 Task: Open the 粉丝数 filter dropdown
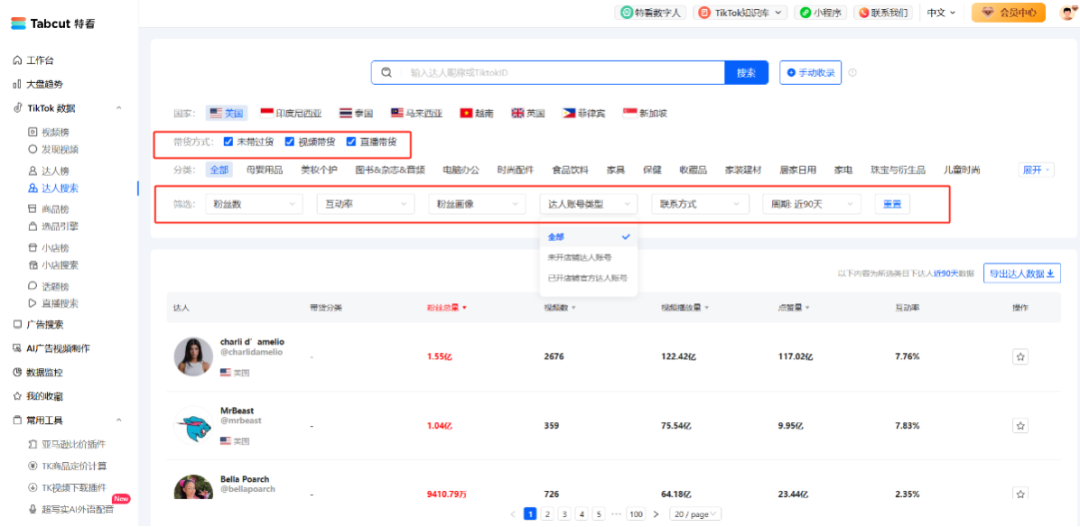pos(252,204)
